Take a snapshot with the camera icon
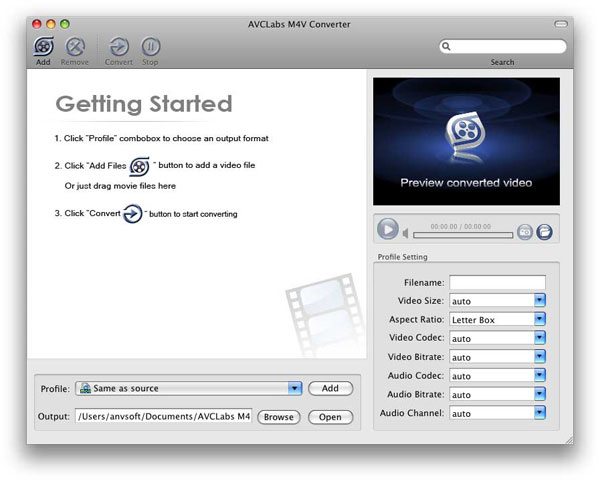 pyautogui.click(x=525, y=232)
